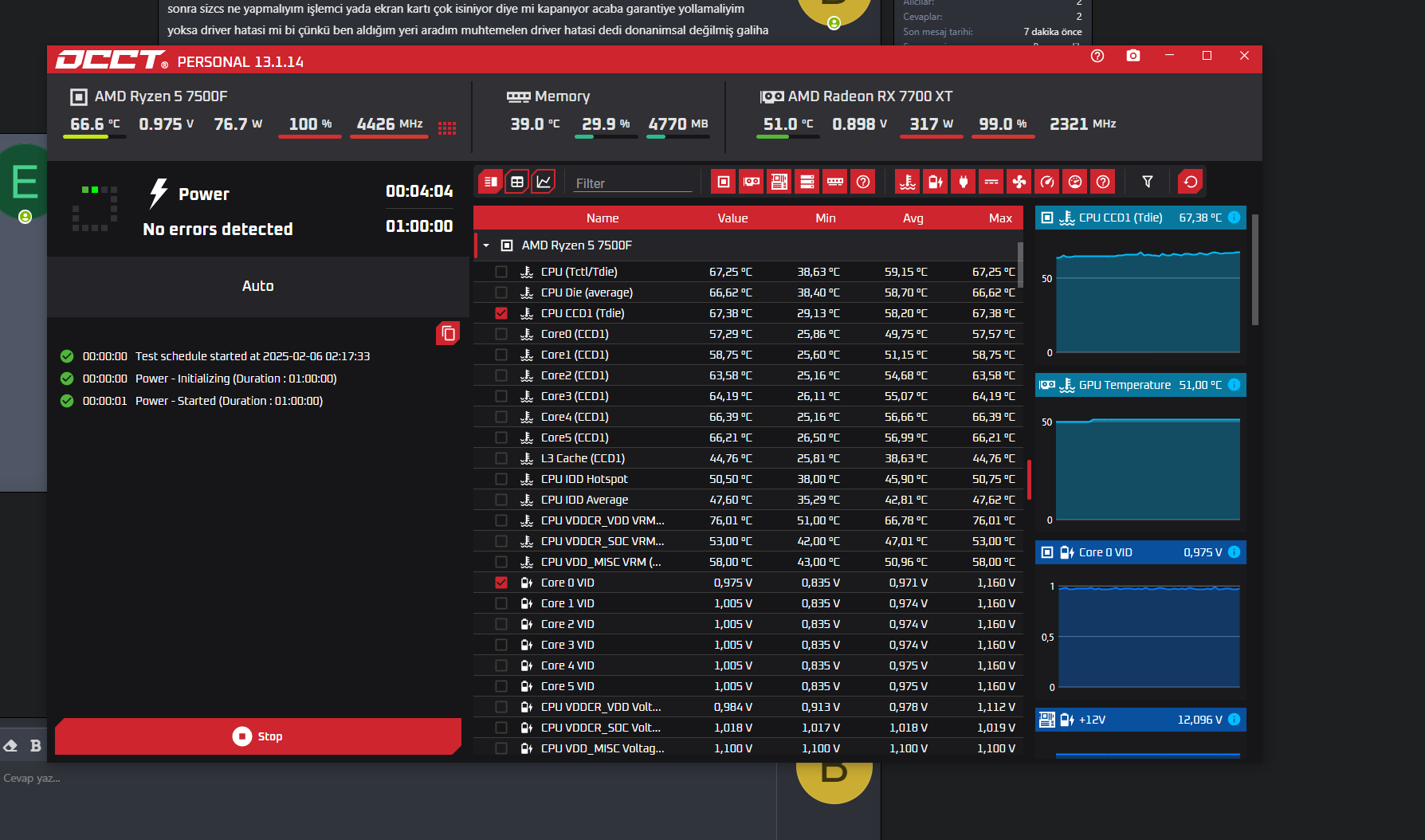Uncheck the CPU CCD1 (Tdie) graph checkbox
Viewport: 1425px width, 840px height.
[501, 313]
